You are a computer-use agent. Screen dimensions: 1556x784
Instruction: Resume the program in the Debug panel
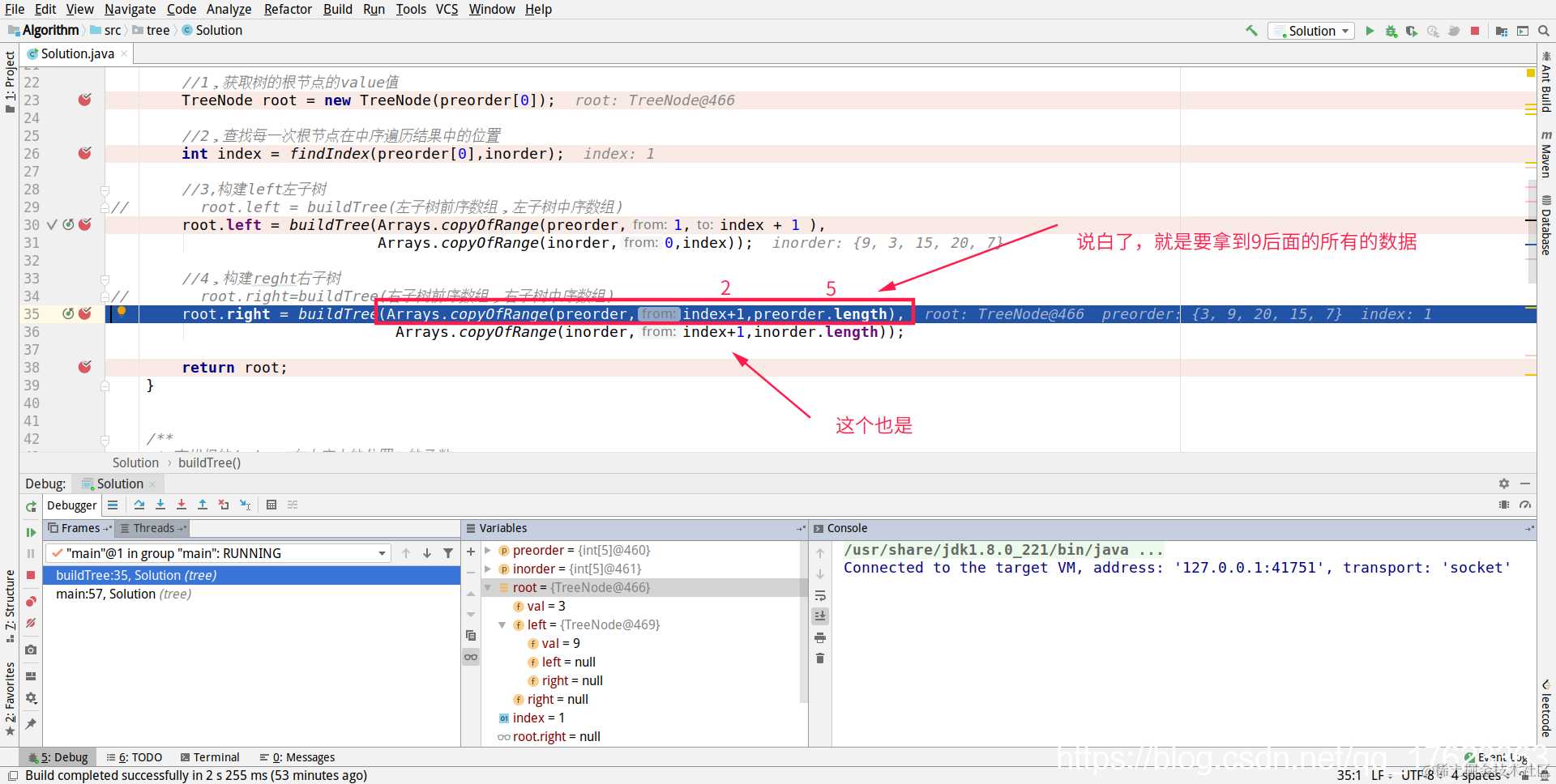point(31,532)
